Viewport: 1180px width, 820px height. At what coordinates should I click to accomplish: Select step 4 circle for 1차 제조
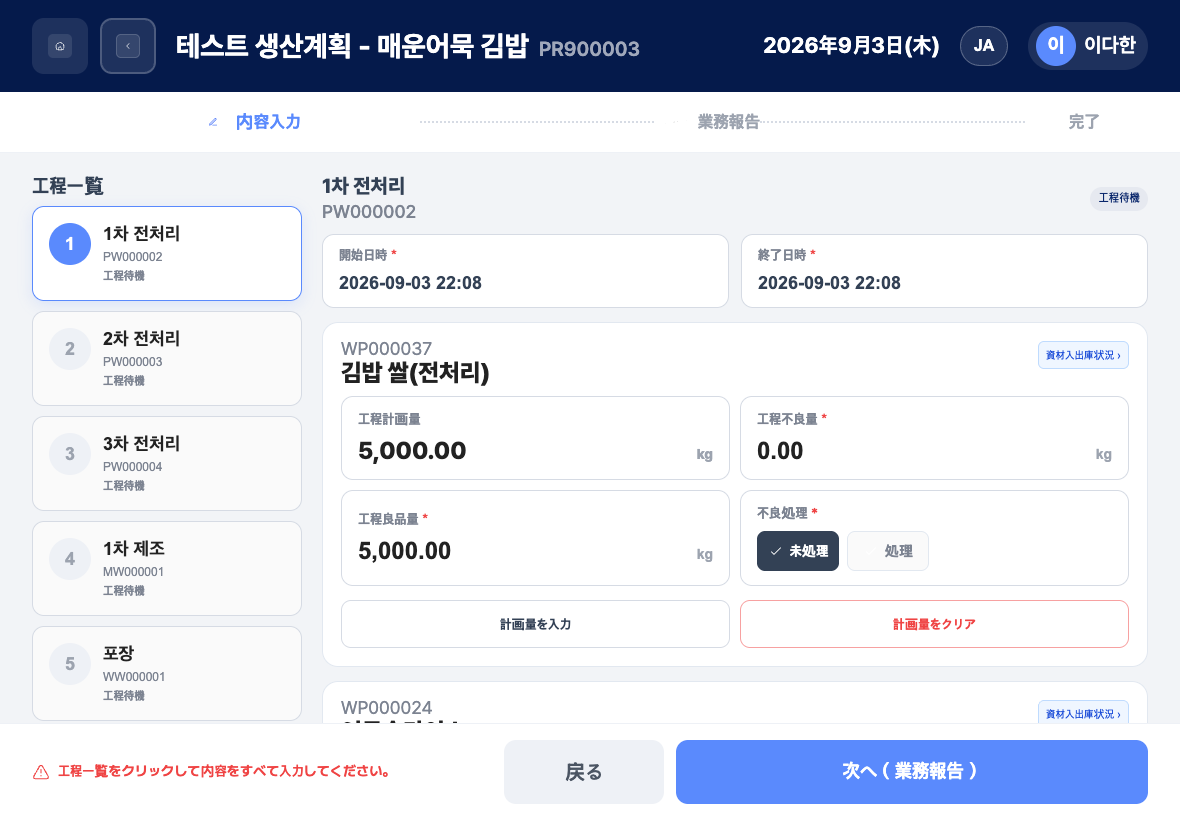(x=70, y=559)
